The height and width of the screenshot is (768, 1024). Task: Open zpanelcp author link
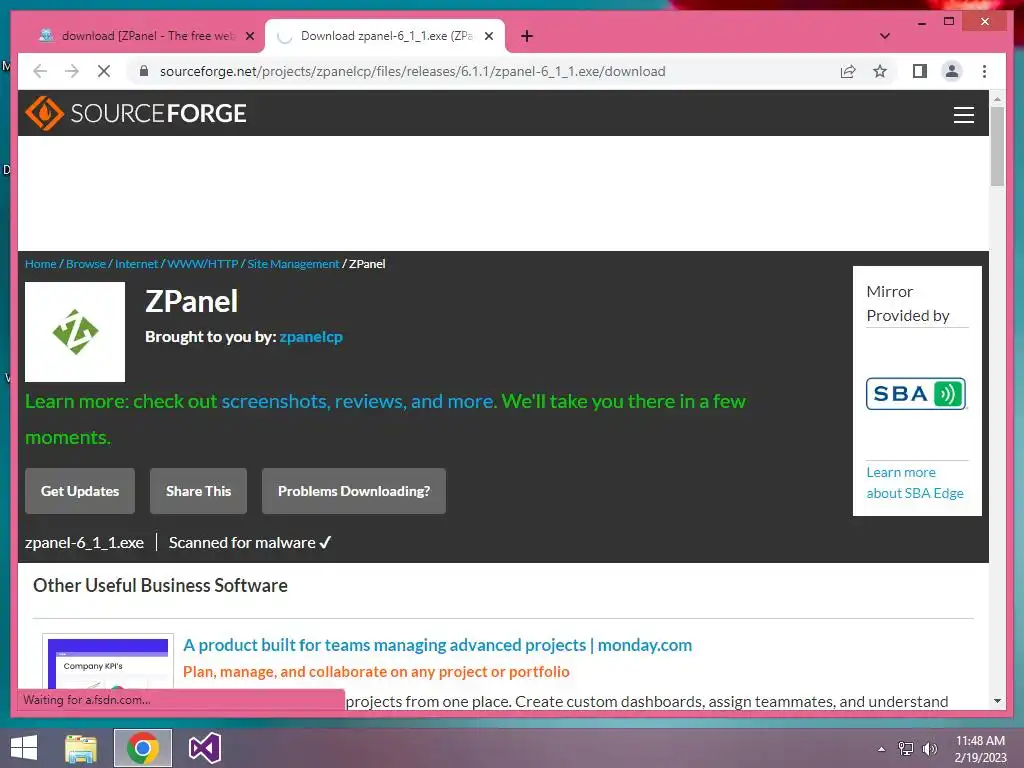(x=311, y=337)
